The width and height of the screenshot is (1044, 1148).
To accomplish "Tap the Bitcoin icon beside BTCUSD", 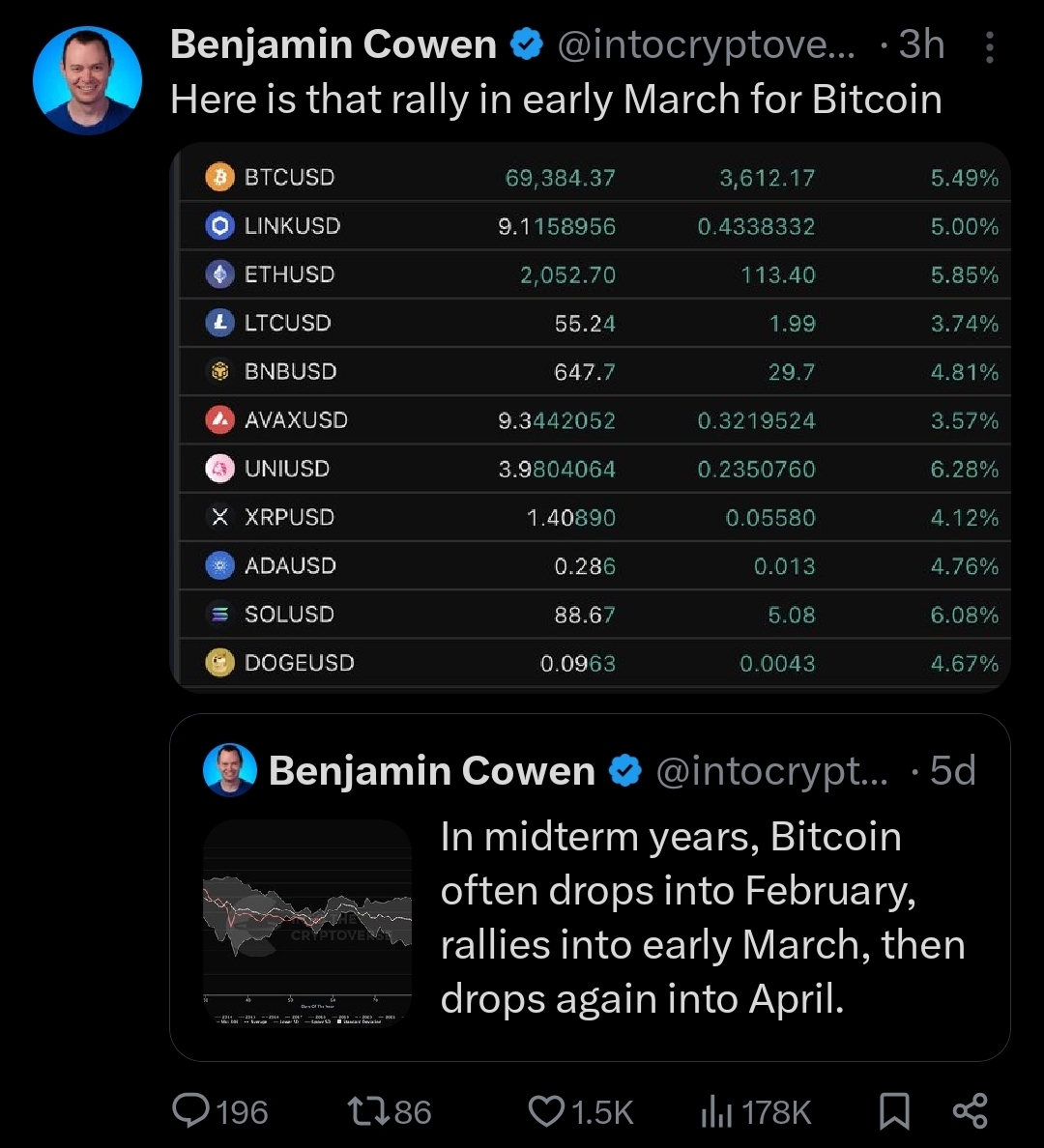I will click(220, 177).
